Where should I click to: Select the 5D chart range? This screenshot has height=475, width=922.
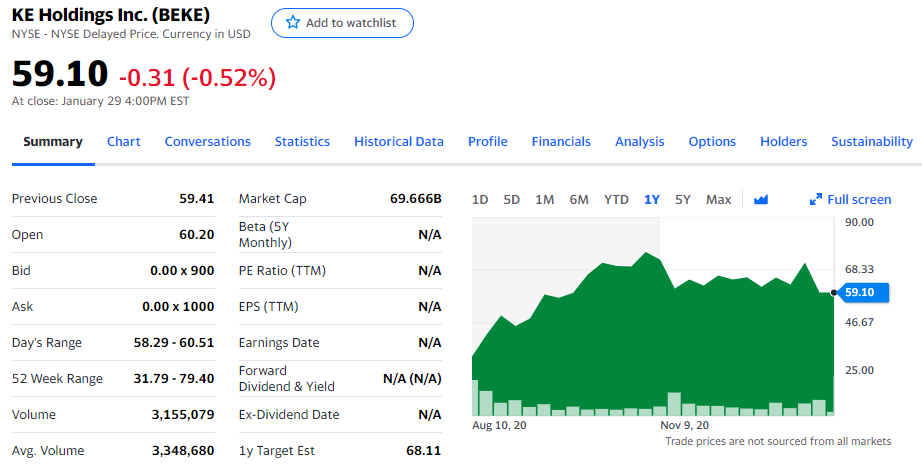pyautogui.click(x=512, y=200)
